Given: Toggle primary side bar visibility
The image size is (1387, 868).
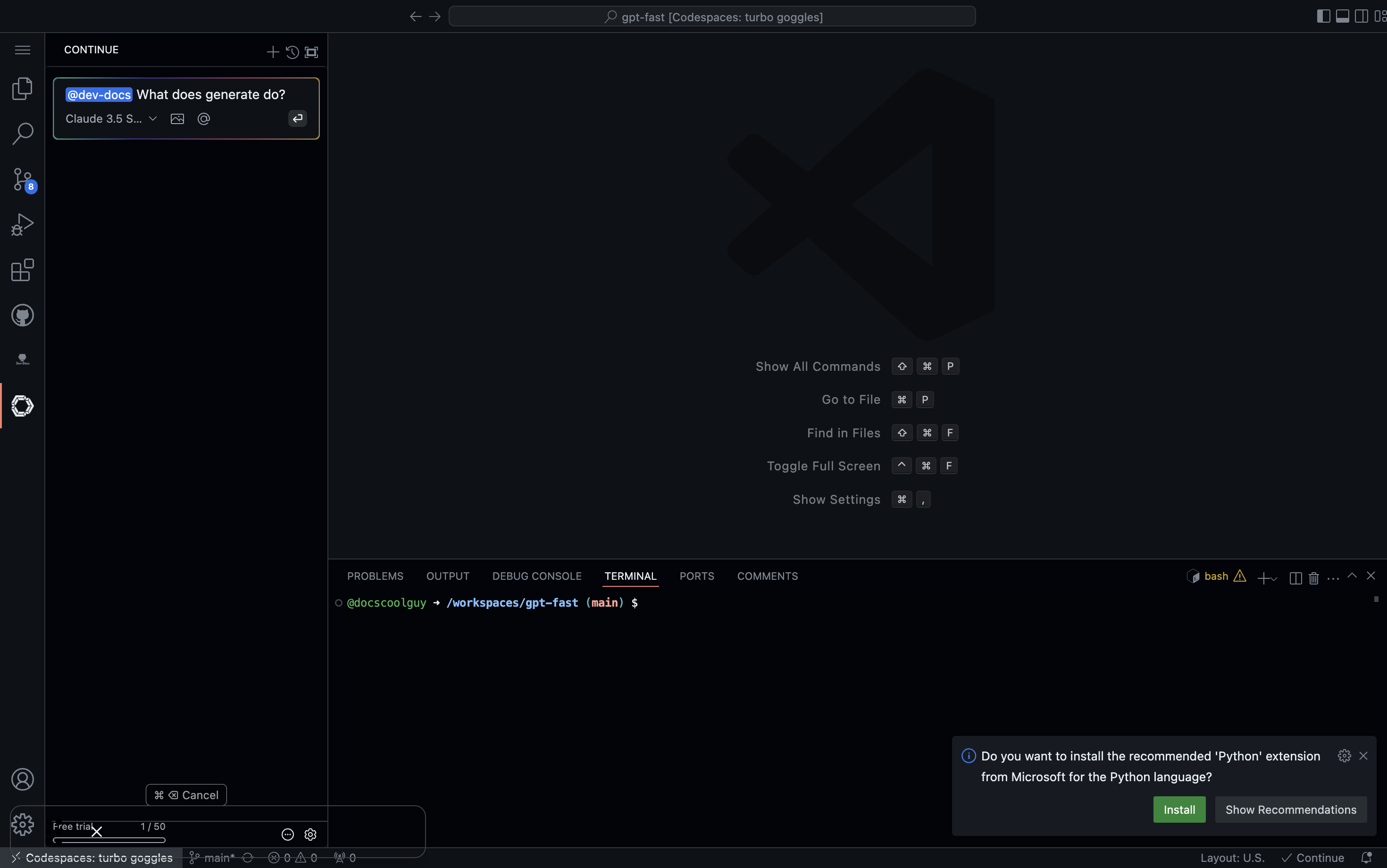Looking at the screenshot, I should pos(1323,16).
